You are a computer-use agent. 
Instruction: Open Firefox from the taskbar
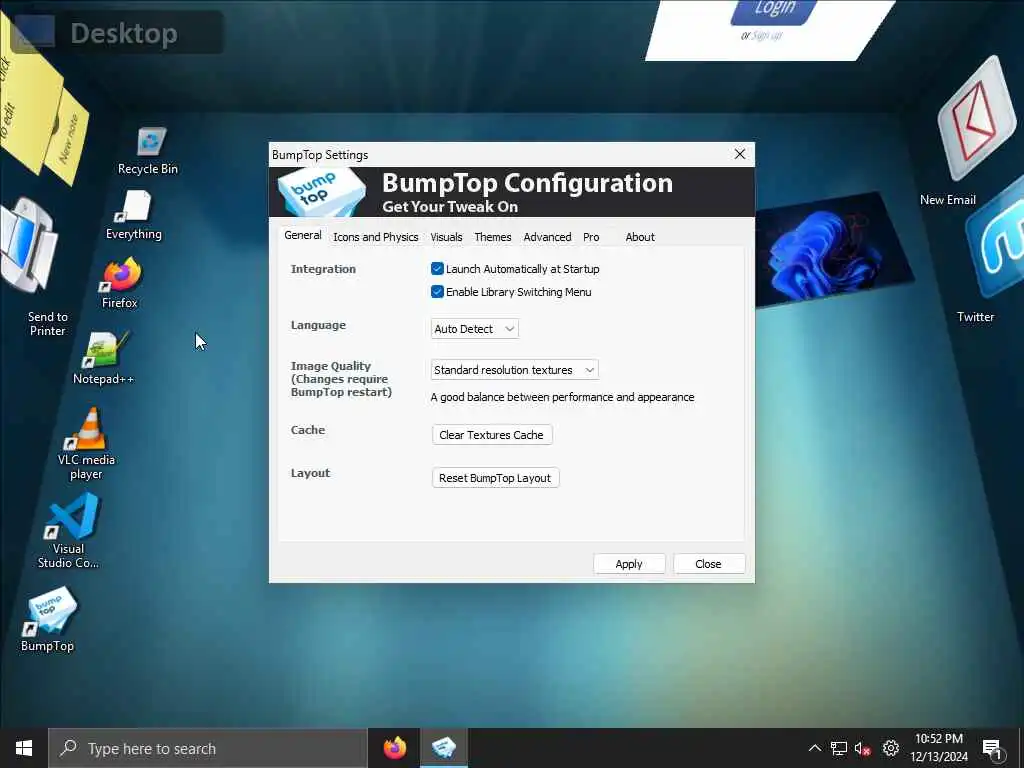pyautogui.click(x=394, y=748)
